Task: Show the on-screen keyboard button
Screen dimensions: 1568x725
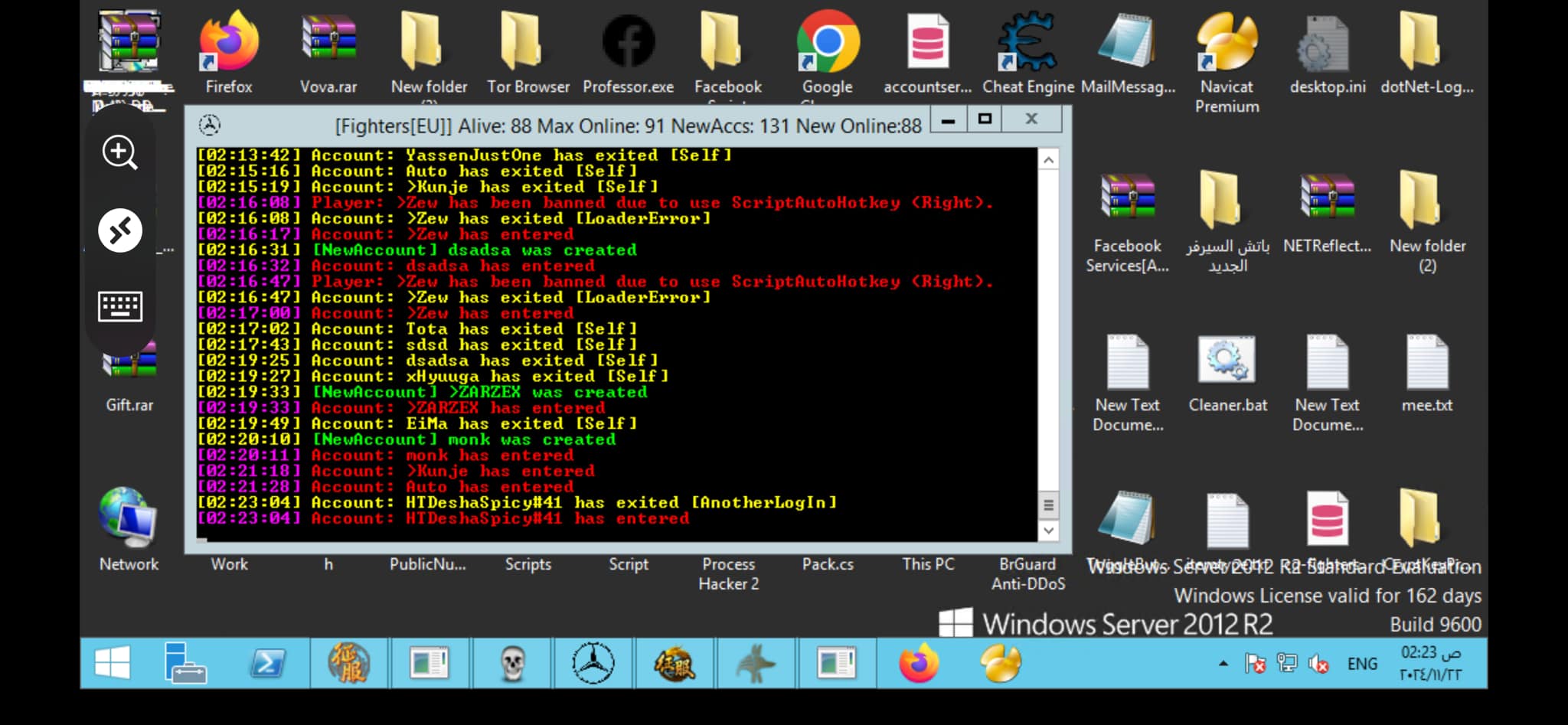Action: [120, 306]
